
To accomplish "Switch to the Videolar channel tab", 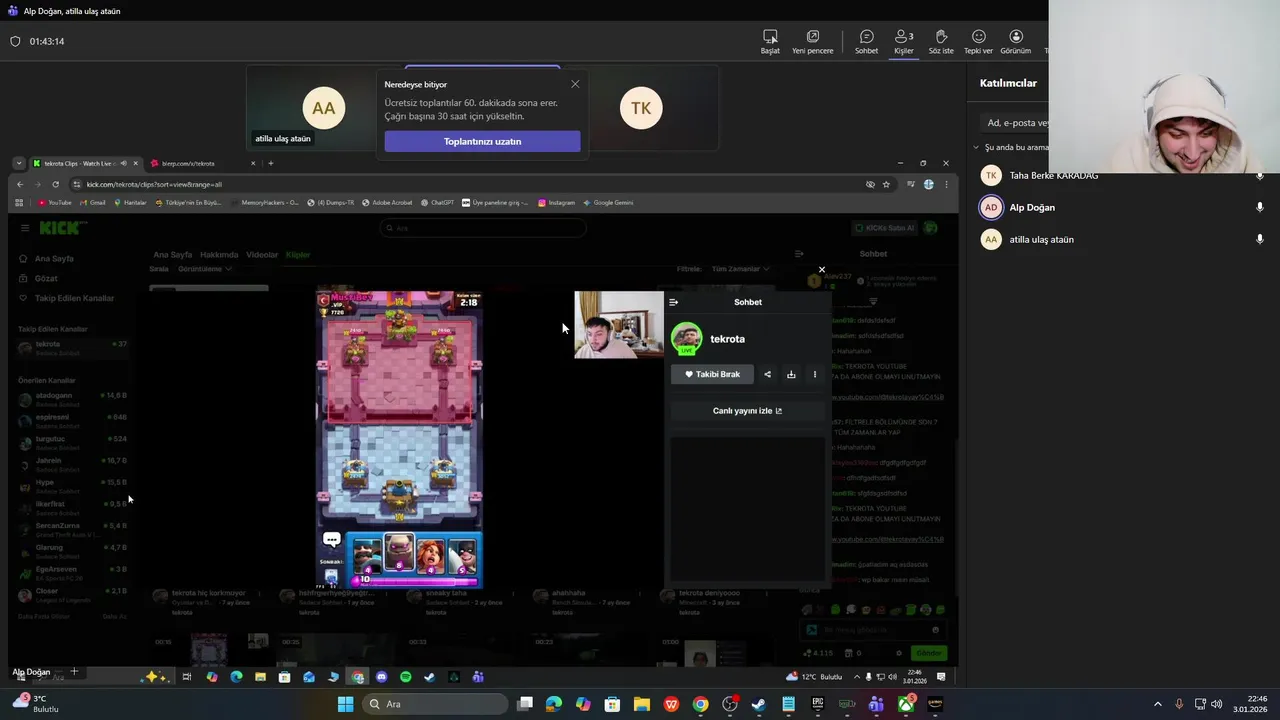I will tap(262, 255).
